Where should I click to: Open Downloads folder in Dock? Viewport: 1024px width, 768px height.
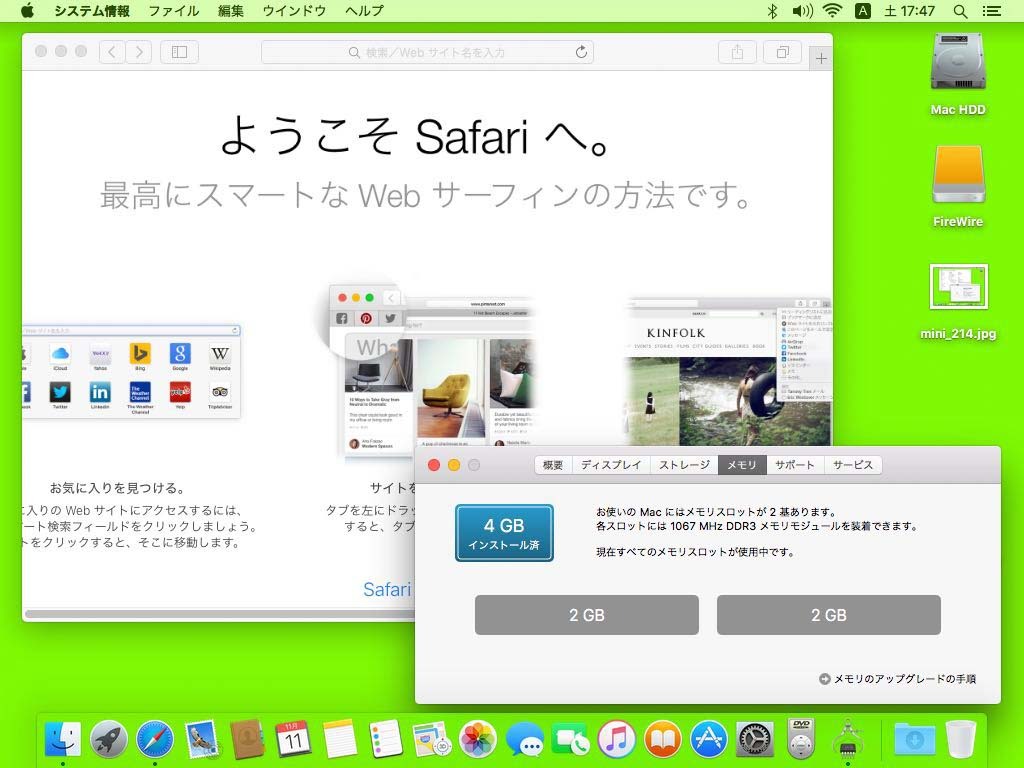[x=914, y=739]
